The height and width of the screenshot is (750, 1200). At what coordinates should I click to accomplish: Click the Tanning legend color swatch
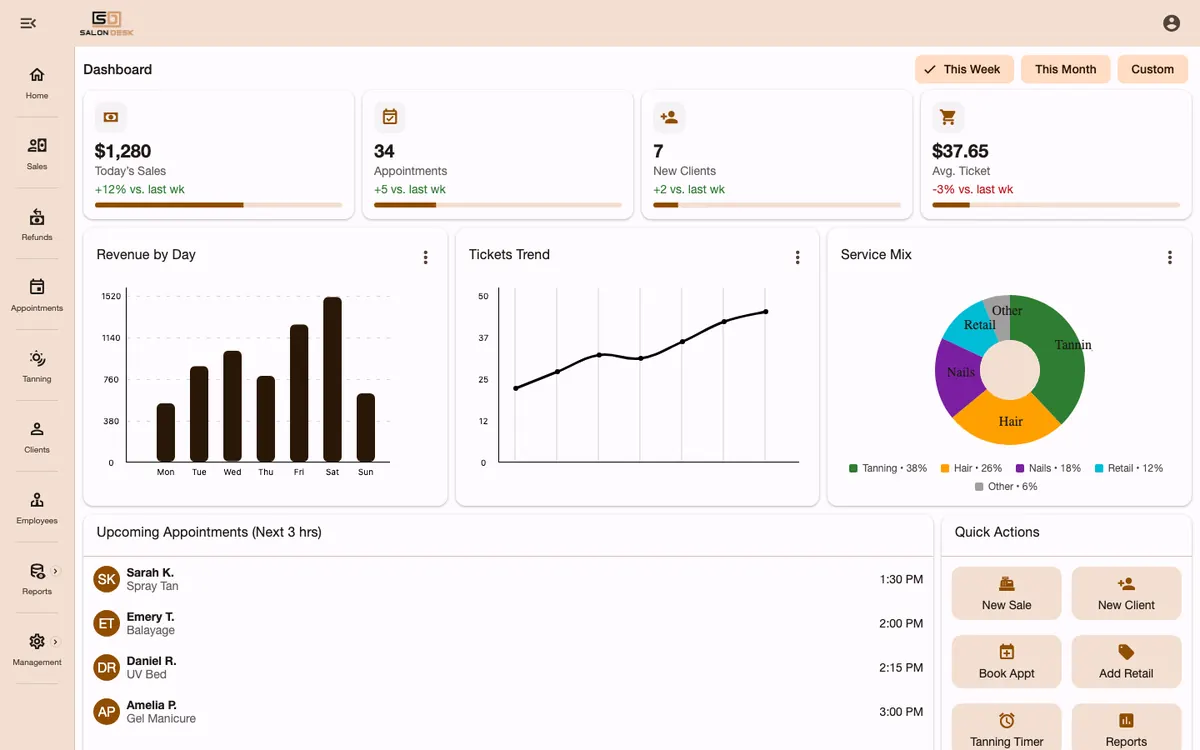pos(853,468)
